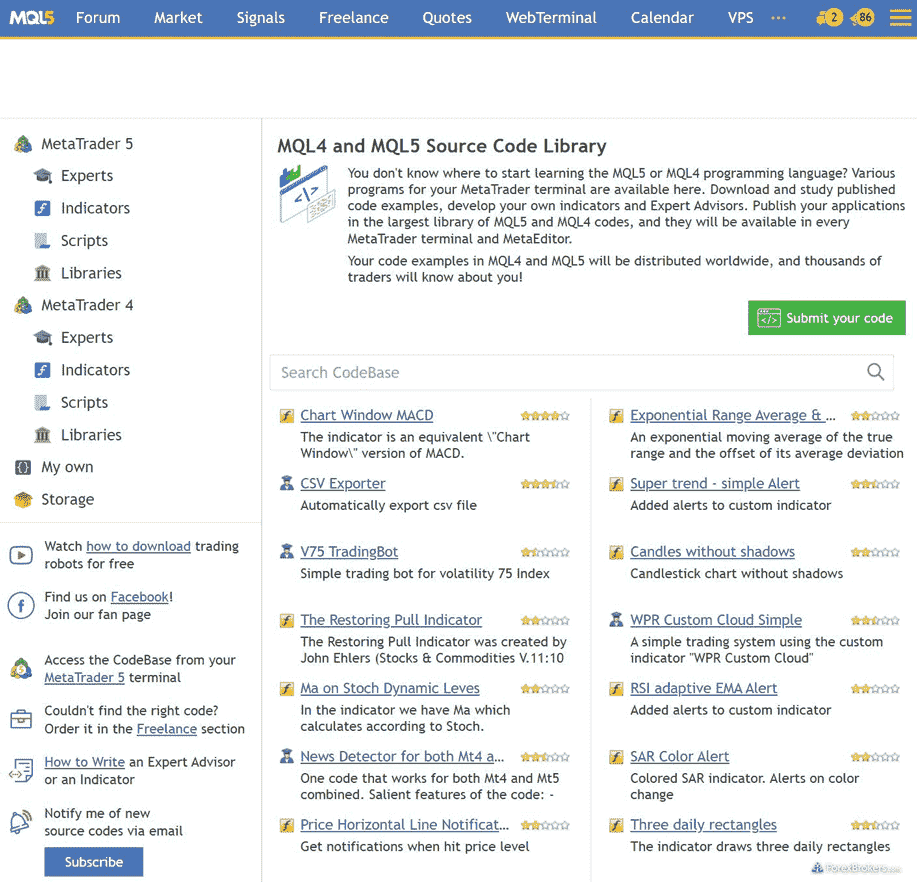Click the Search CodeBase input field

[x=565, y=372]
